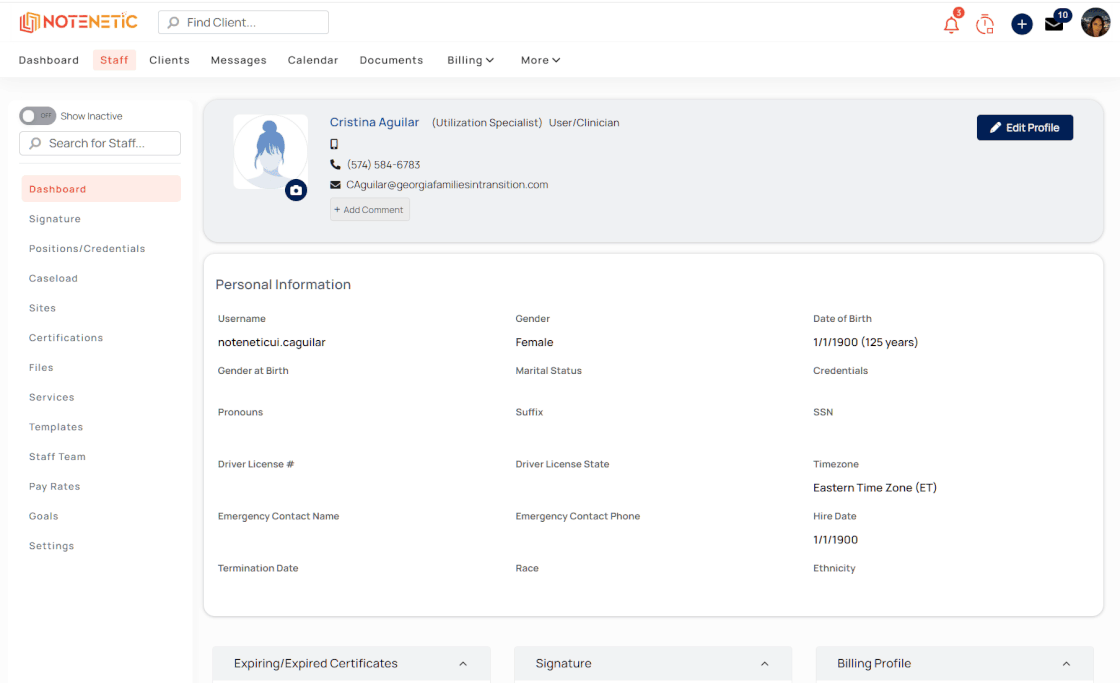1120x683 pixels.
Task: Expand the More dropdown menu
Action: click(540, 60)
